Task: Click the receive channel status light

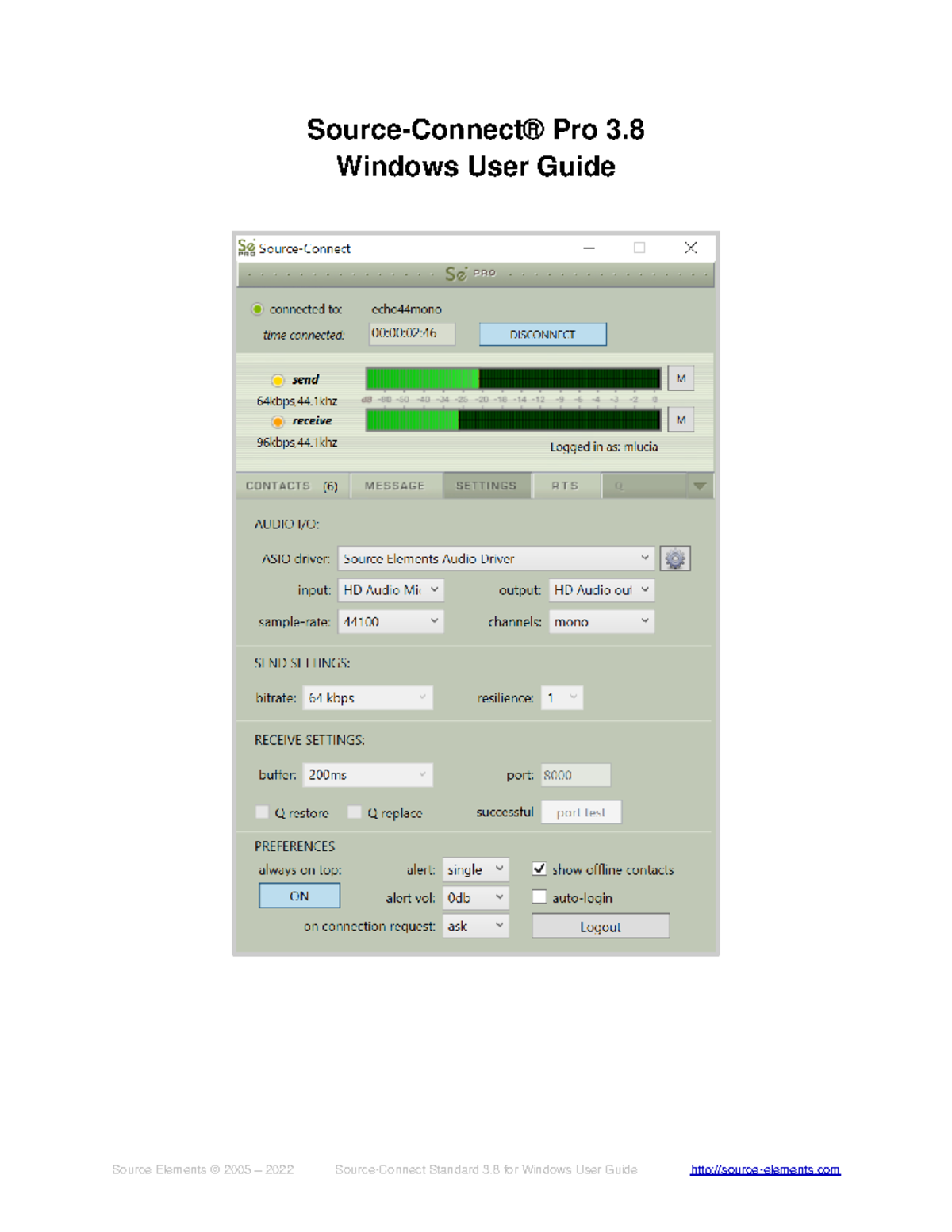Action: tap(278, 421)
